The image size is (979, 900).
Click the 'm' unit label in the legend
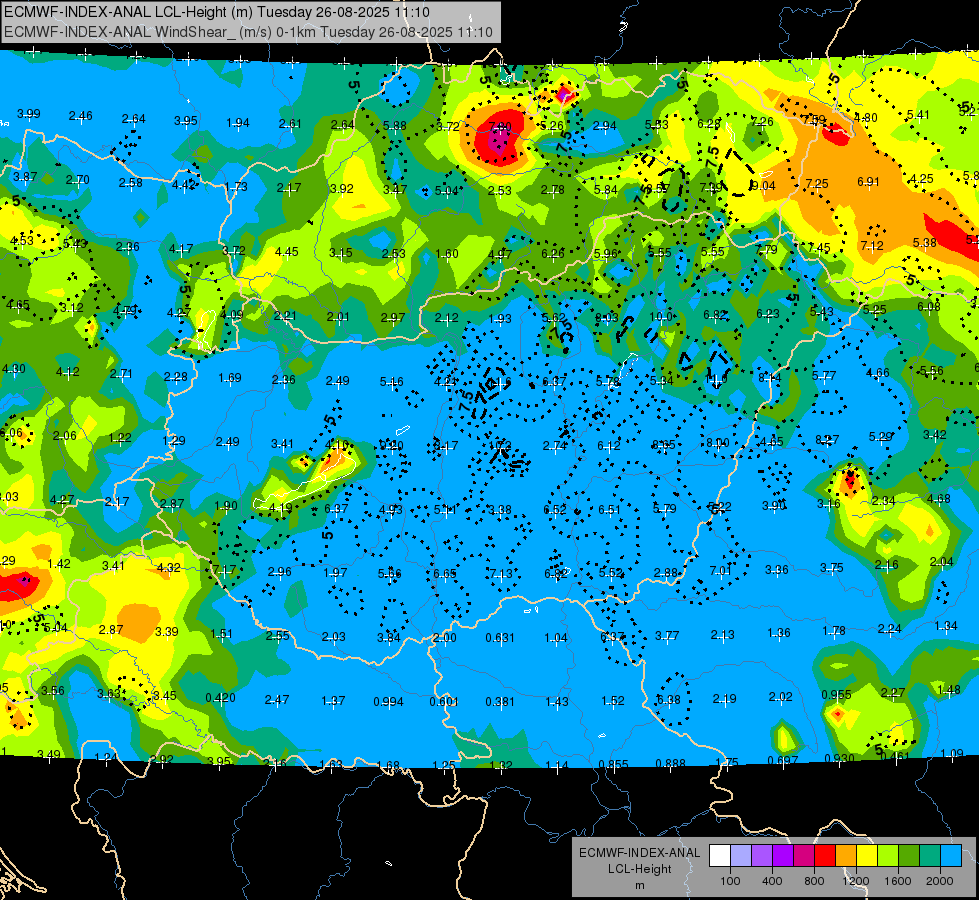click(x=639, y=886)
